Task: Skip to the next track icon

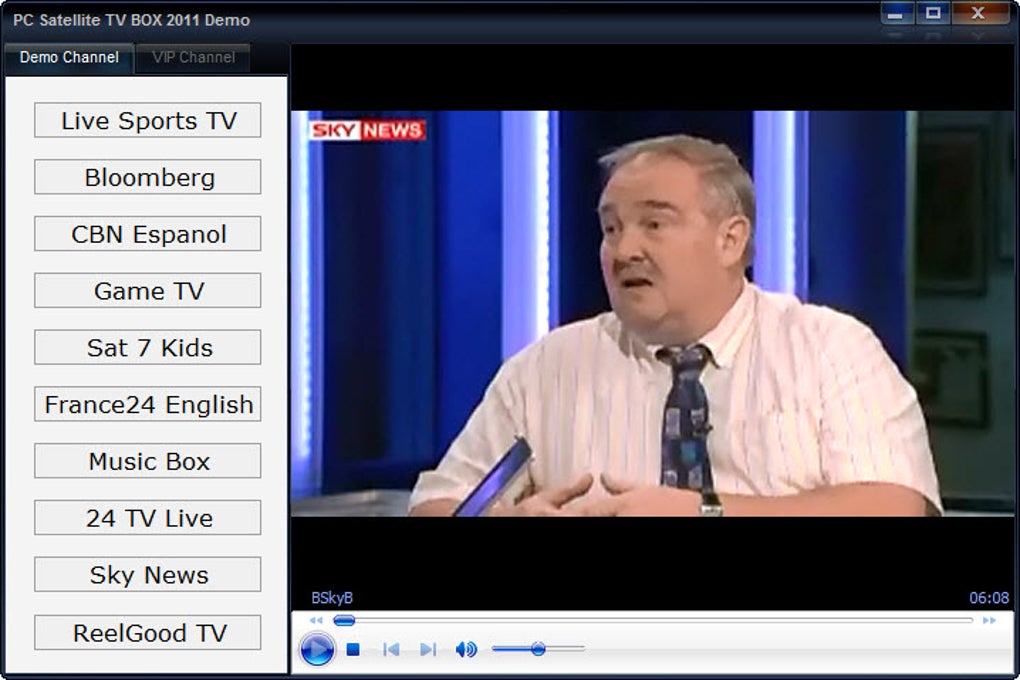Action: (x=428, y=649)
